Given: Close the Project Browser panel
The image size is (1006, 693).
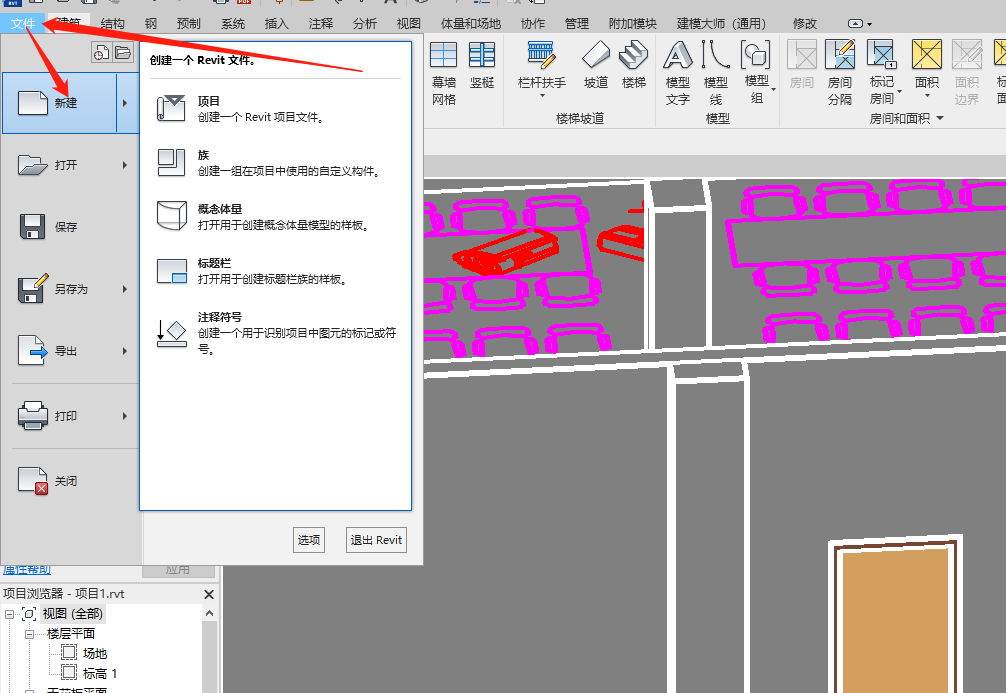Looking at the screenshot, I should click(x=209, y=594).
